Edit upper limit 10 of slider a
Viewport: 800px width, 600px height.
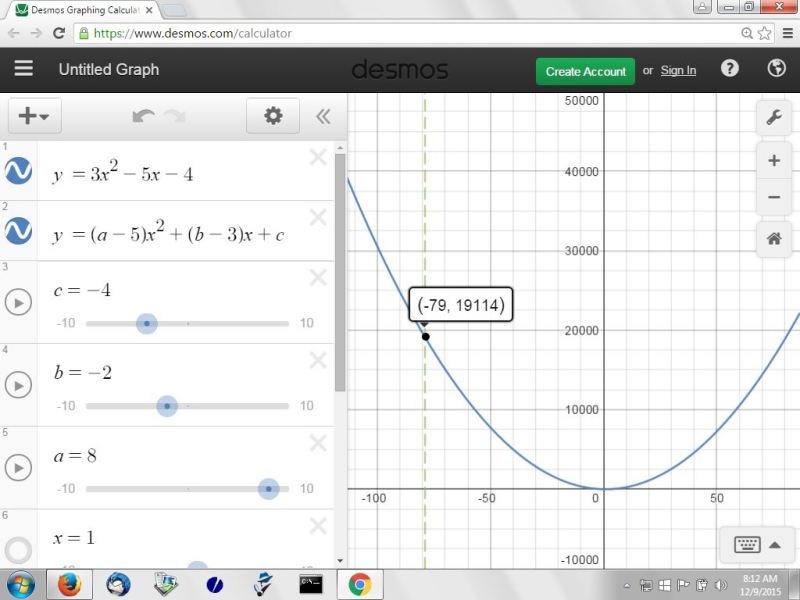point(307,488)
